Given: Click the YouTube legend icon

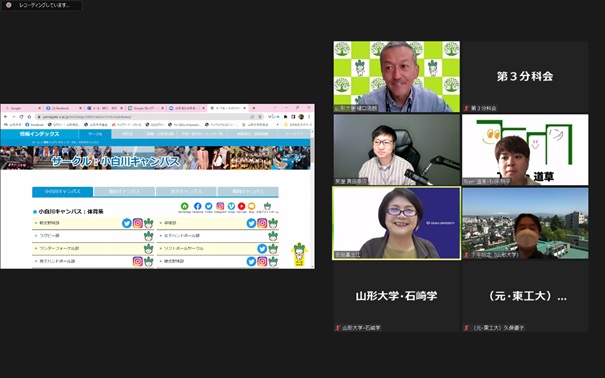Looking at the screenshot, I should pyautogui.click(x=242, y=206).
